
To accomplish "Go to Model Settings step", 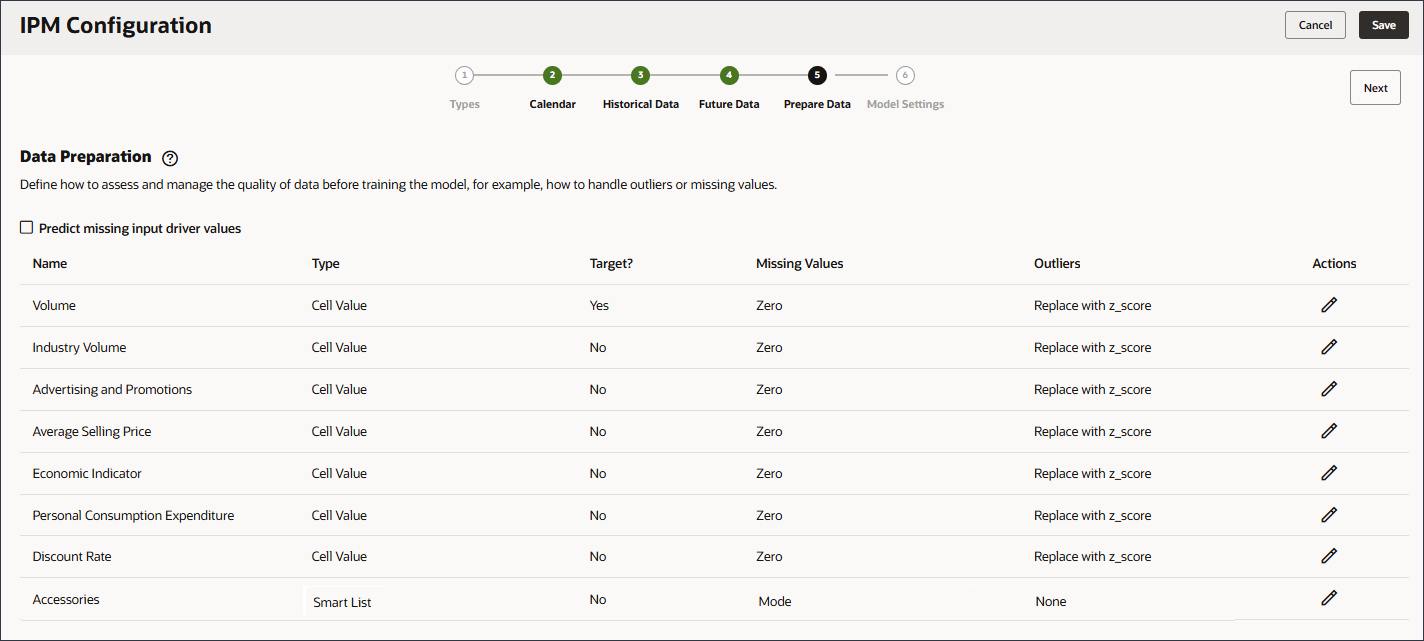I will tap(905, 76).
